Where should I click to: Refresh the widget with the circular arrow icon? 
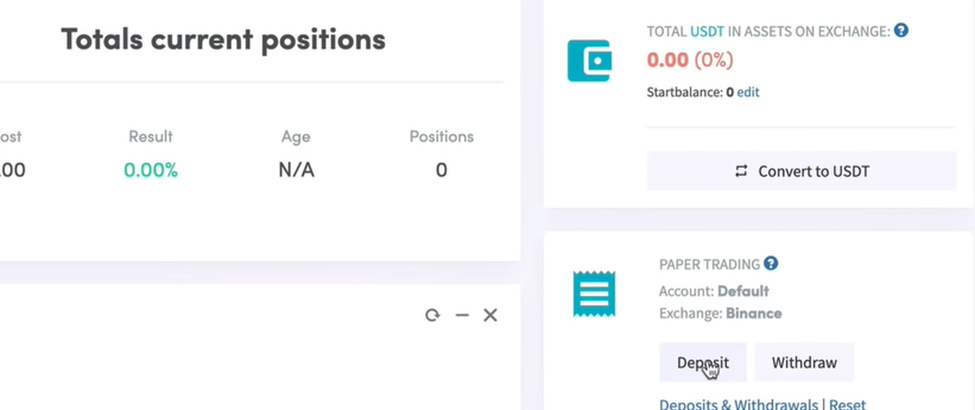click(432, 315)
